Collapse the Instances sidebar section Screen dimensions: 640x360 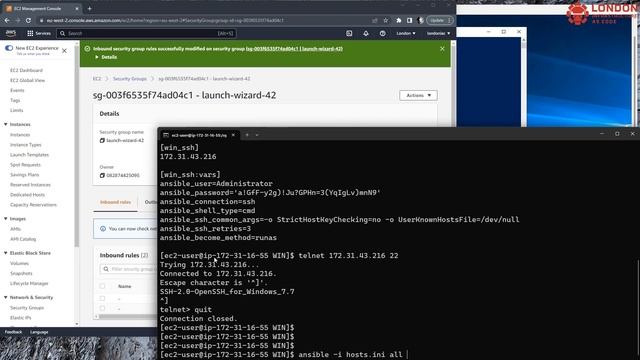(6, 124)
